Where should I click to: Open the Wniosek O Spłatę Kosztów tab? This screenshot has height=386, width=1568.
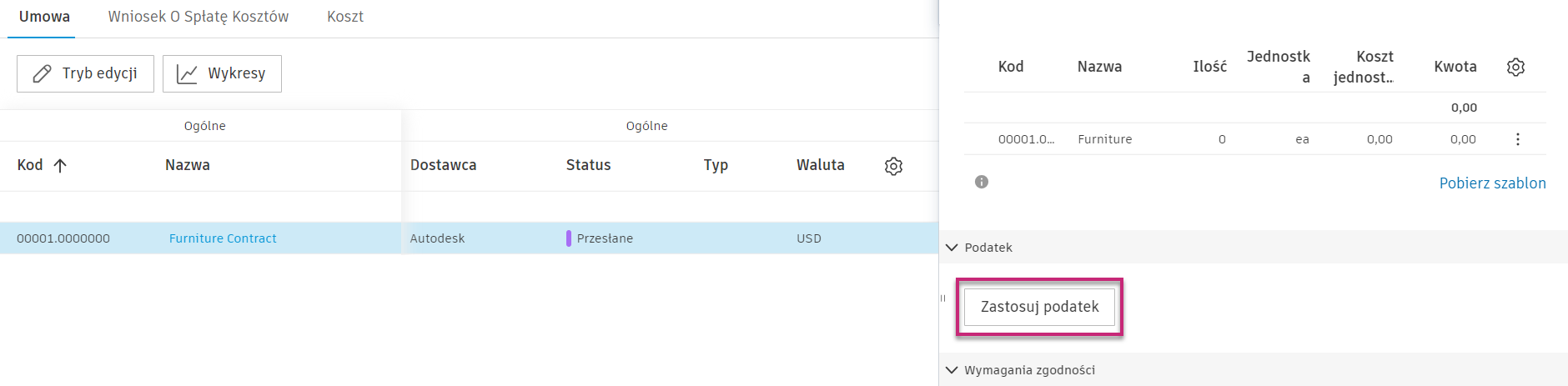pos(199,17)
